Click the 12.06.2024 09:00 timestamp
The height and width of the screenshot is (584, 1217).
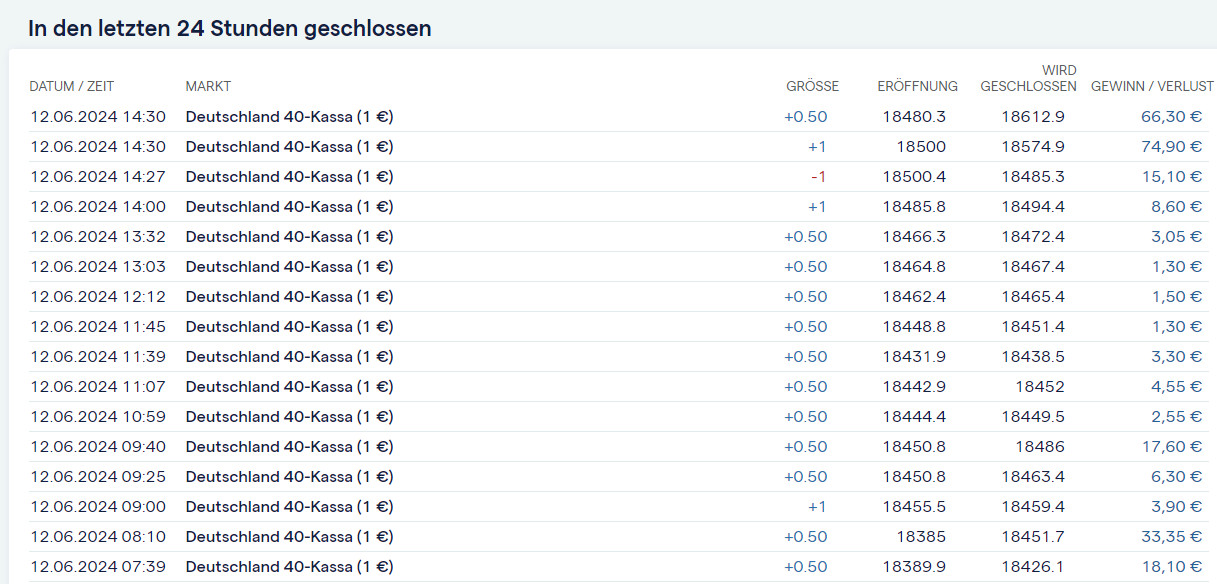pyautogui.click(x=98, y=507)
